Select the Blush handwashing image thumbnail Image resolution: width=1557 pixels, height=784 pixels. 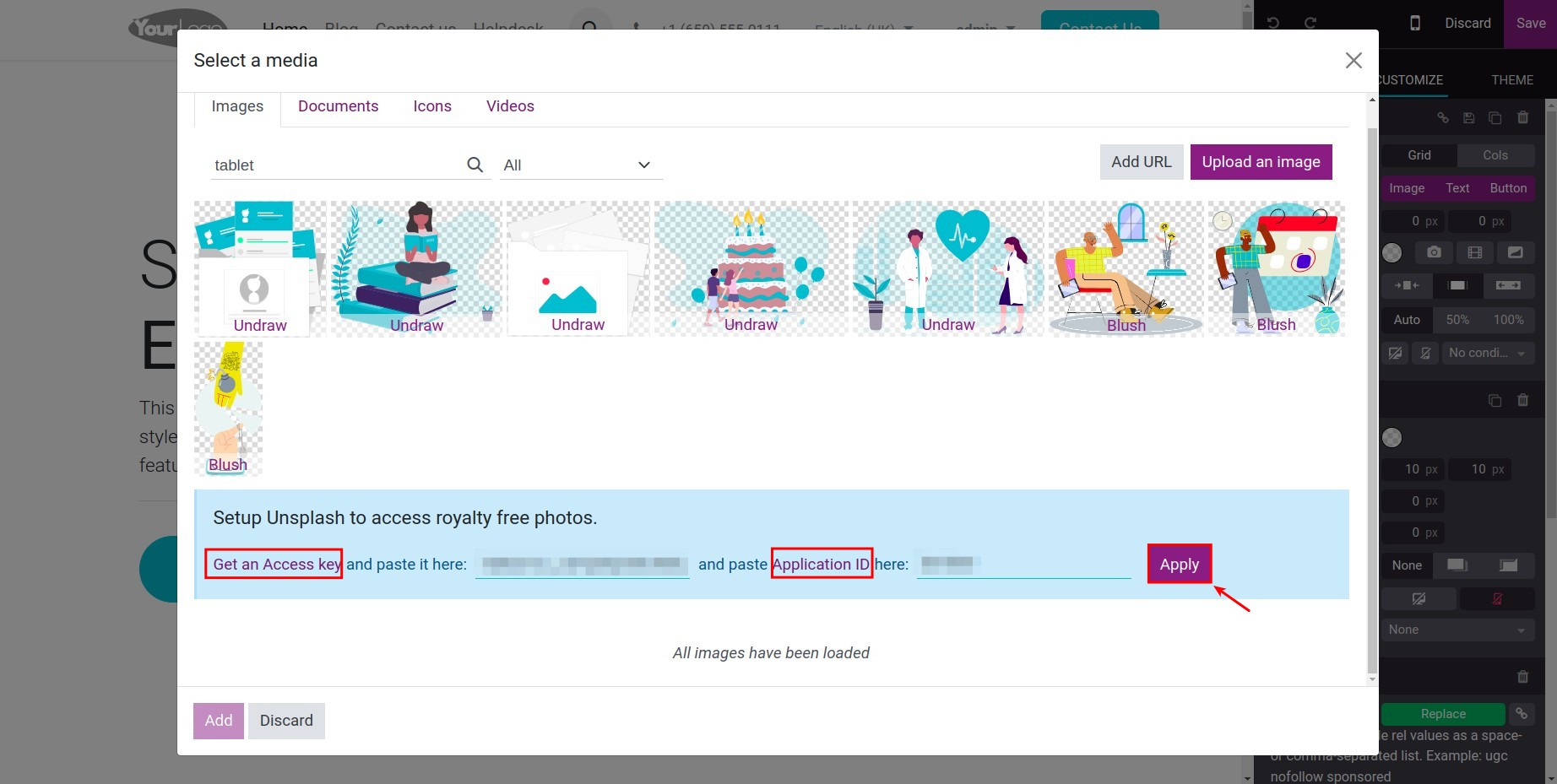[x=228, y=405]
